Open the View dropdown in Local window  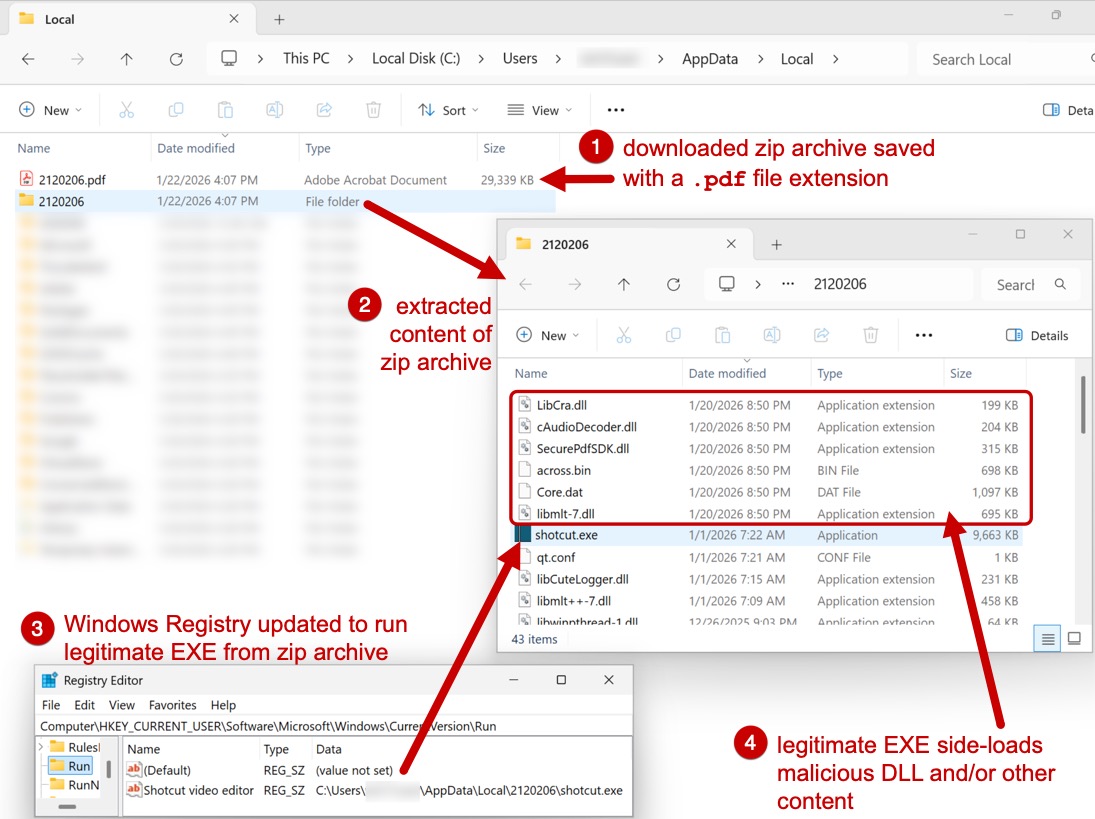(540, 110)
